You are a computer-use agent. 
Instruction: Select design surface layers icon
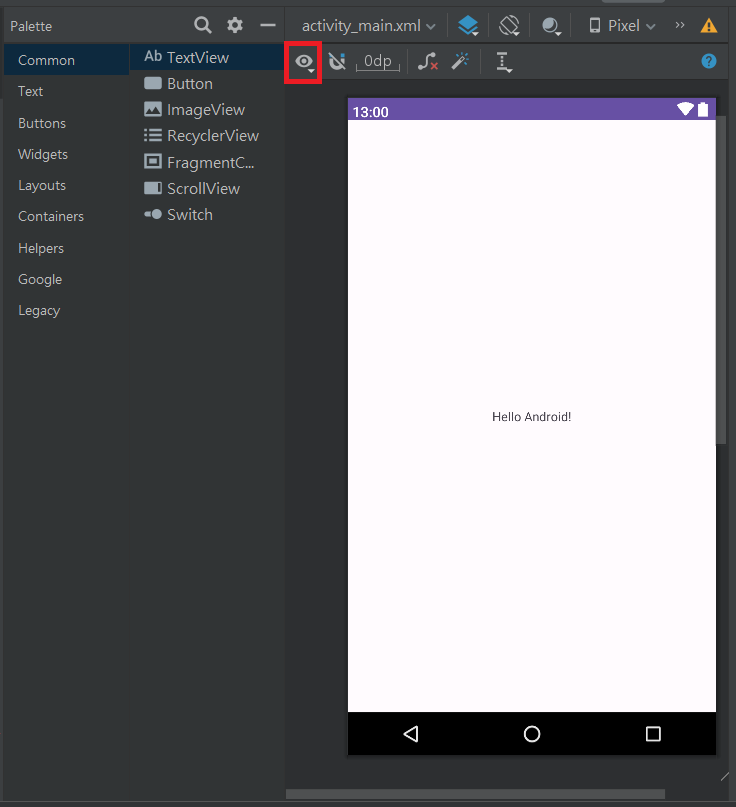(468, 25)
